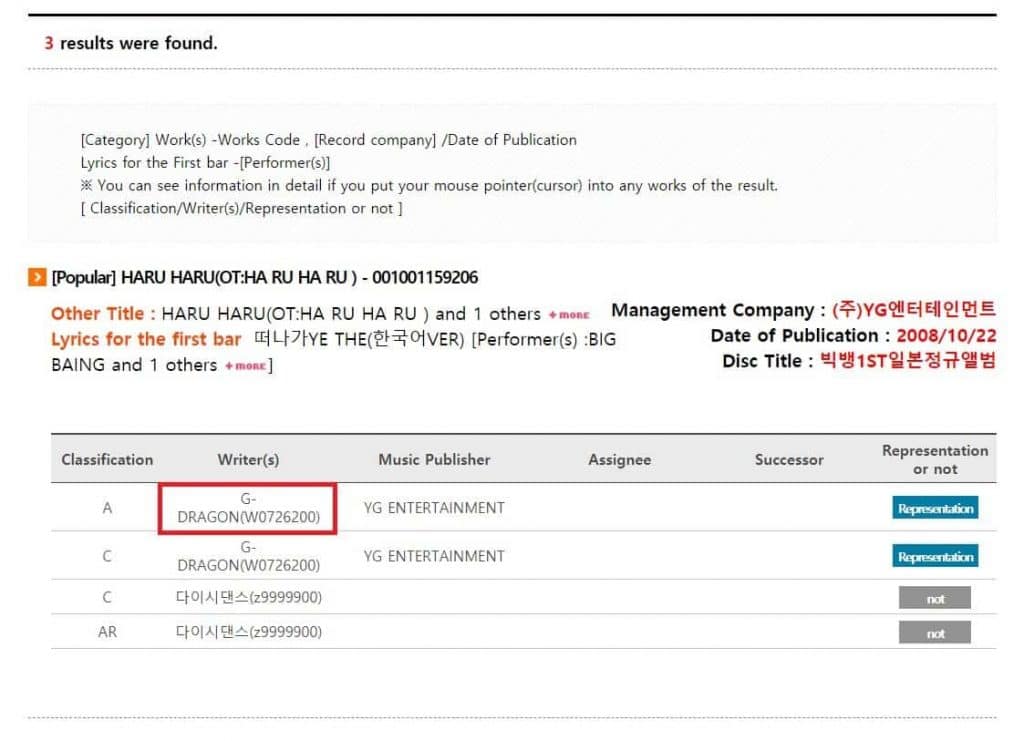Click the 'not' badge in 다이시댄스 C row
Viewport: 1024px width, 741px height.
pyautogui.click(x=934, y=598)
